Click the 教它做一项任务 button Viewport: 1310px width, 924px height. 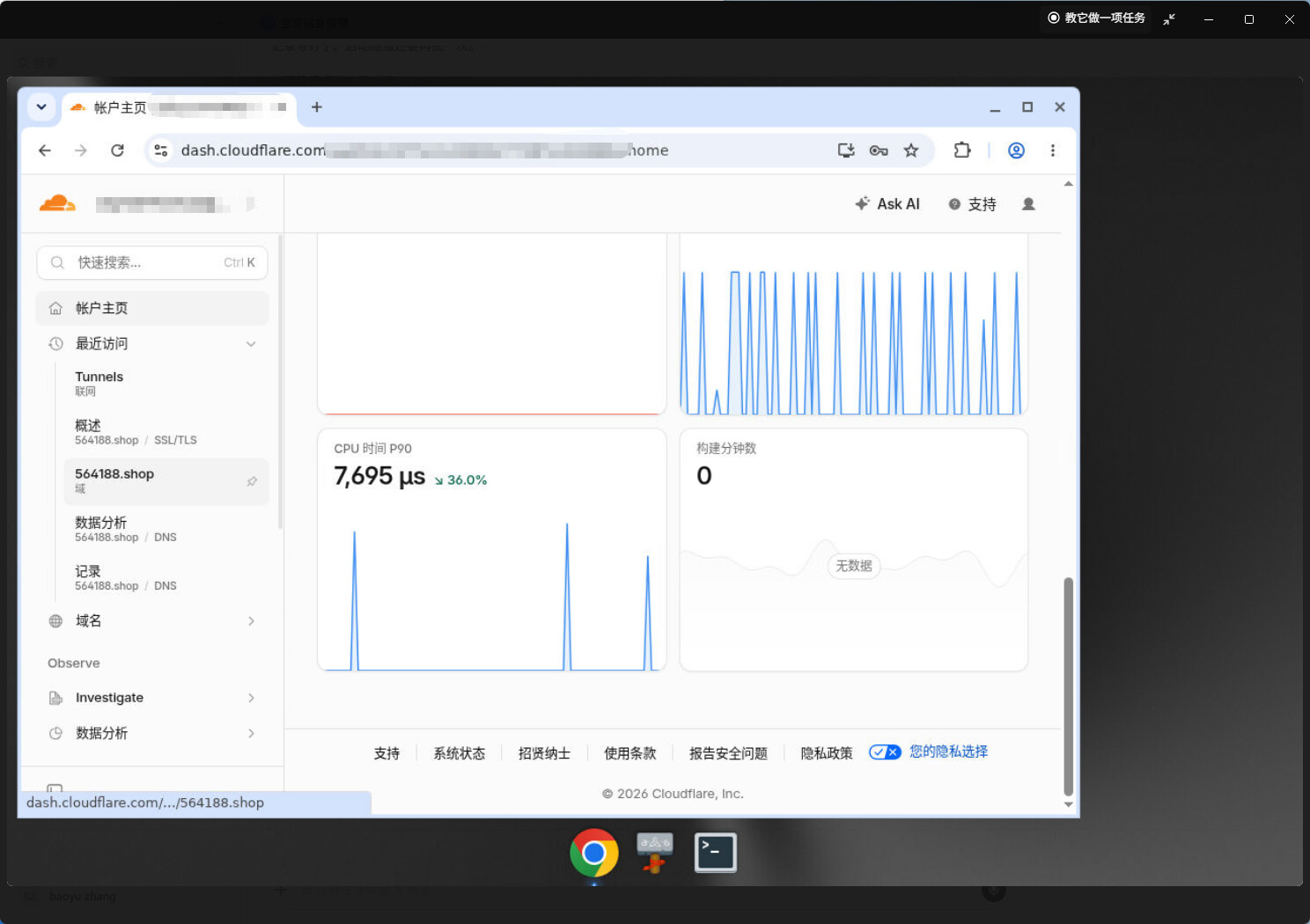coord(1096,18)
